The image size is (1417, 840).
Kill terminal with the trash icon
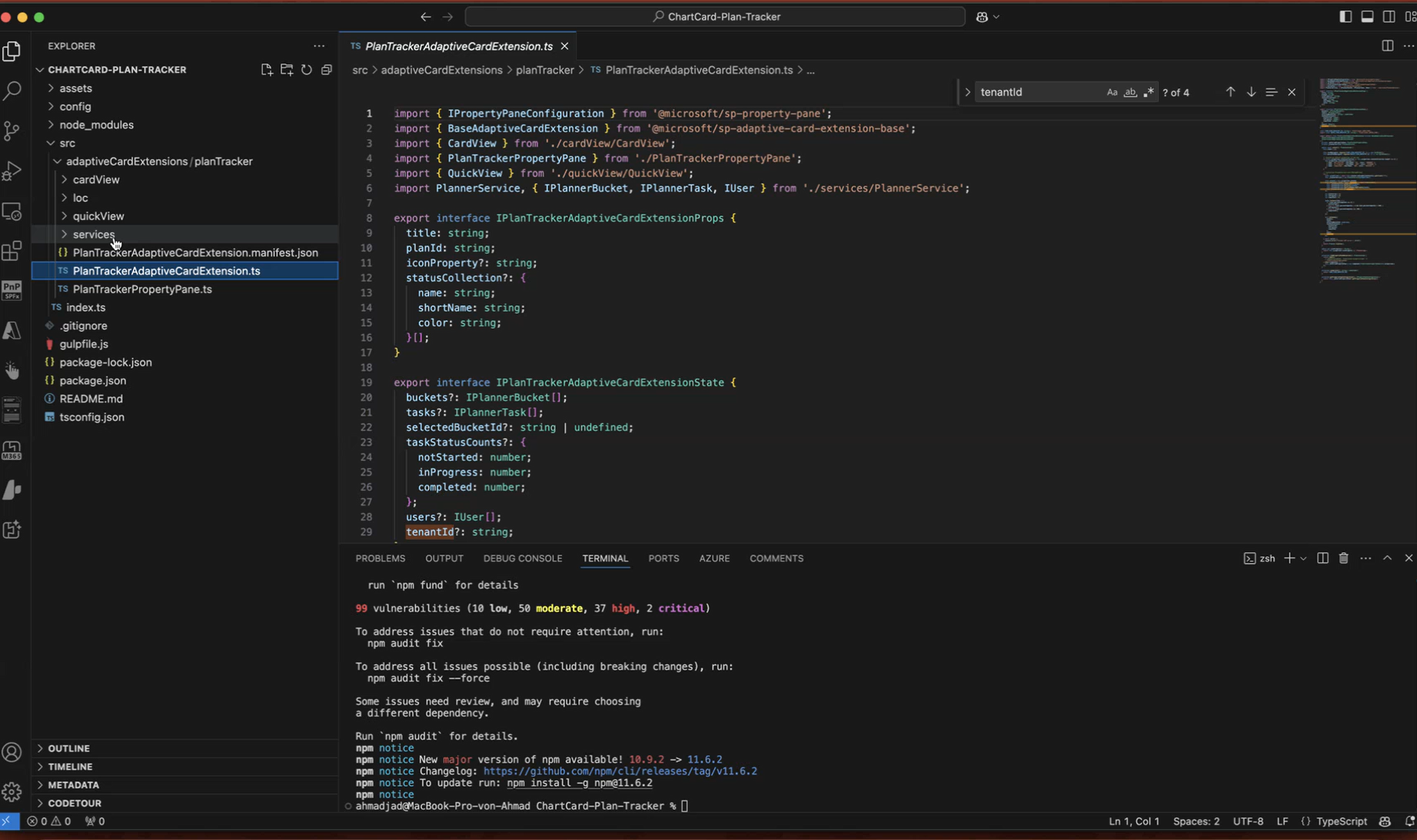point(1343,558)
